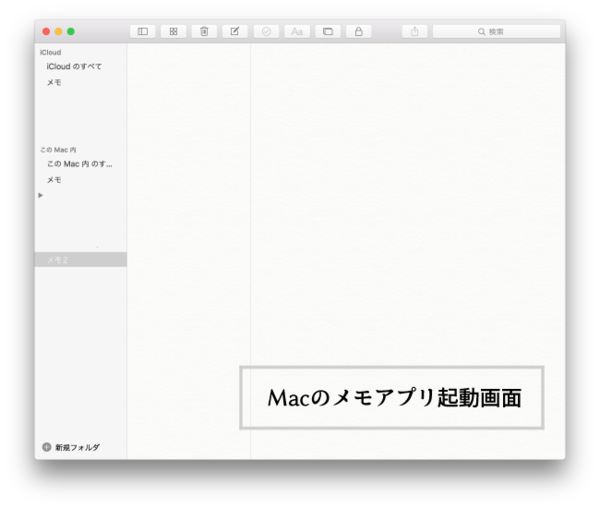The image size is (600, 509).
Task: Create a new note with compose icon
Action: point(235,31)
